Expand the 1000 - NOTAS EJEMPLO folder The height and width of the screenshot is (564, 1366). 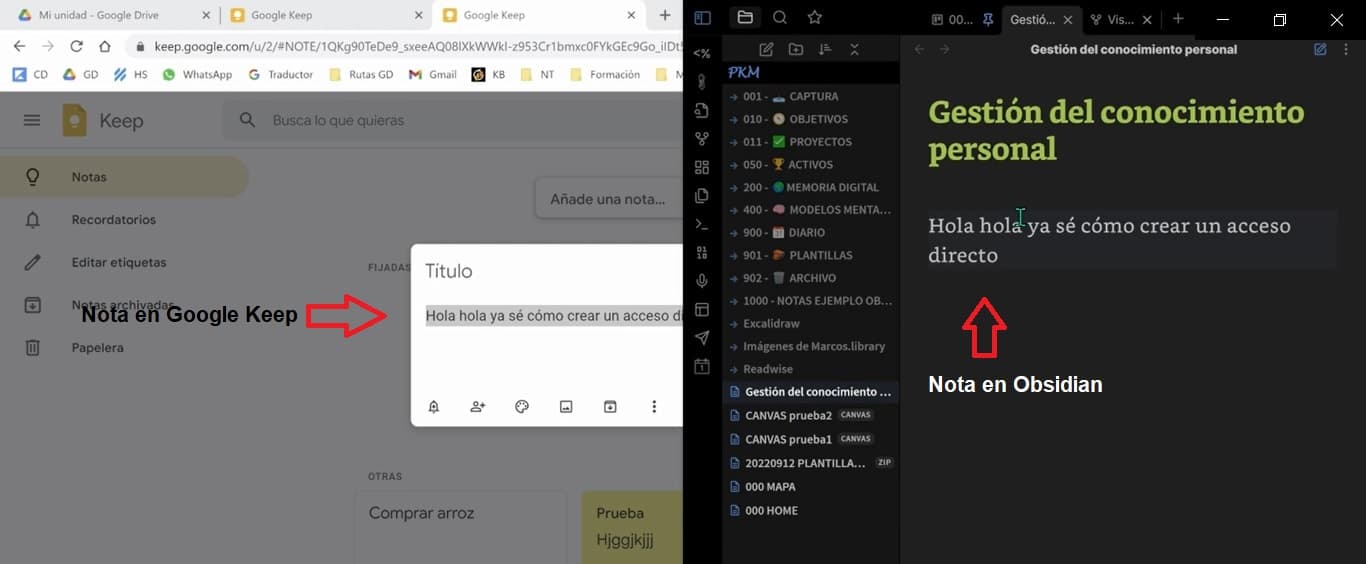click(x=810, y=301)
